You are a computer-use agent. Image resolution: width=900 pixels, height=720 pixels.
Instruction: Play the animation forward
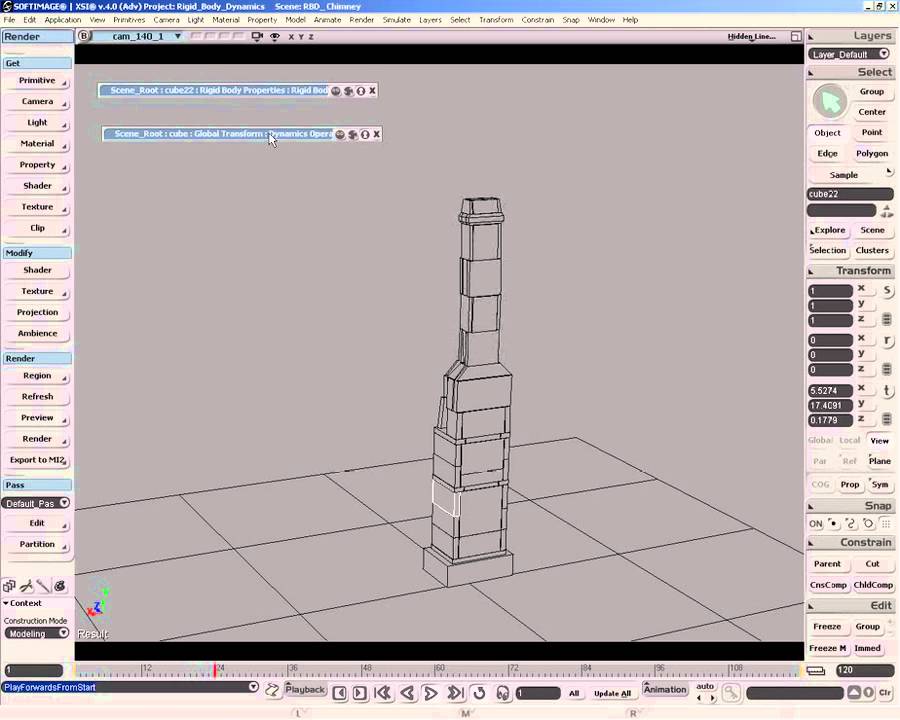pyautogui.click(x=430, y=693)
